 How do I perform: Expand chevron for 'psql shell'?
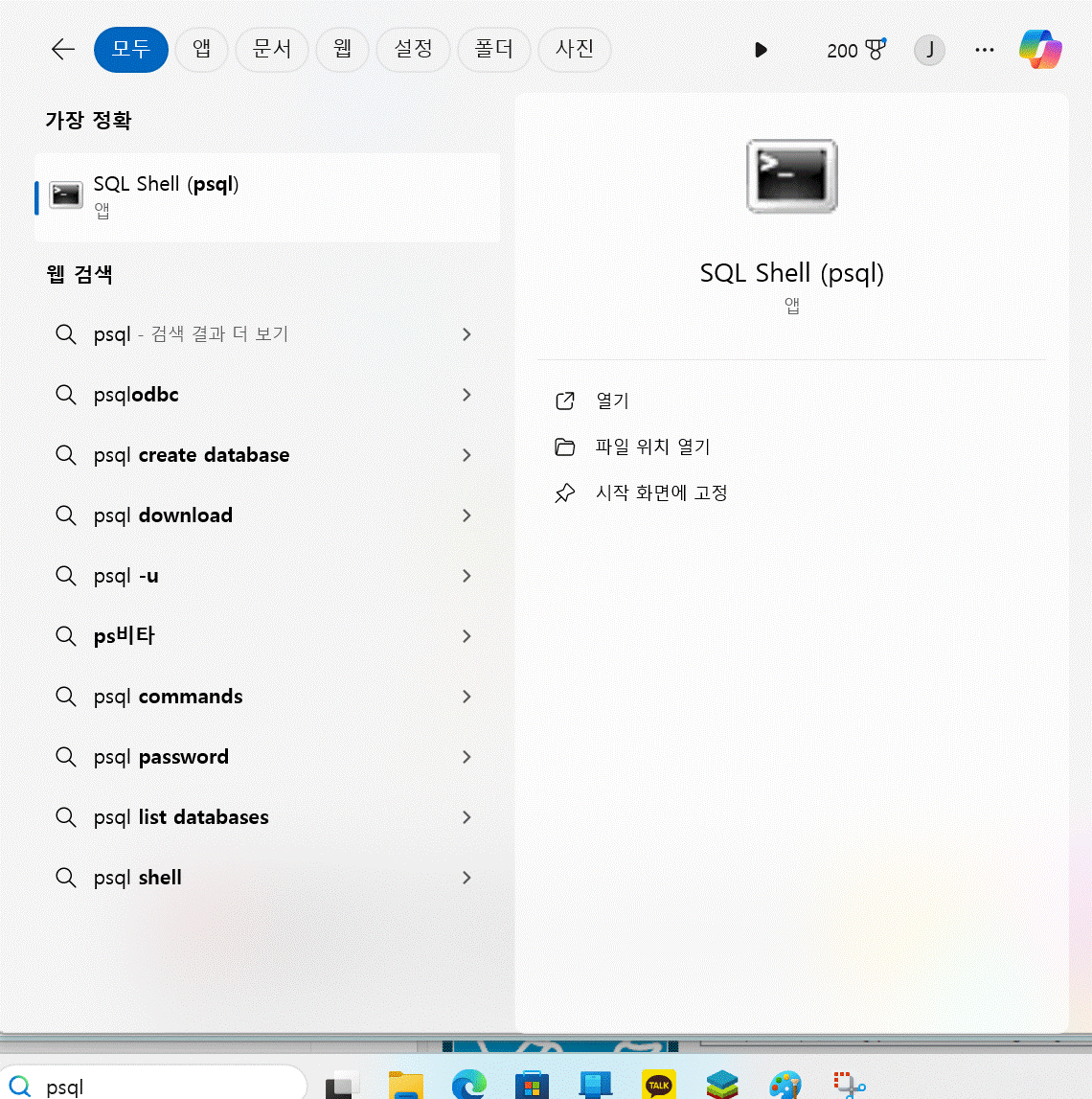(466, 877)
